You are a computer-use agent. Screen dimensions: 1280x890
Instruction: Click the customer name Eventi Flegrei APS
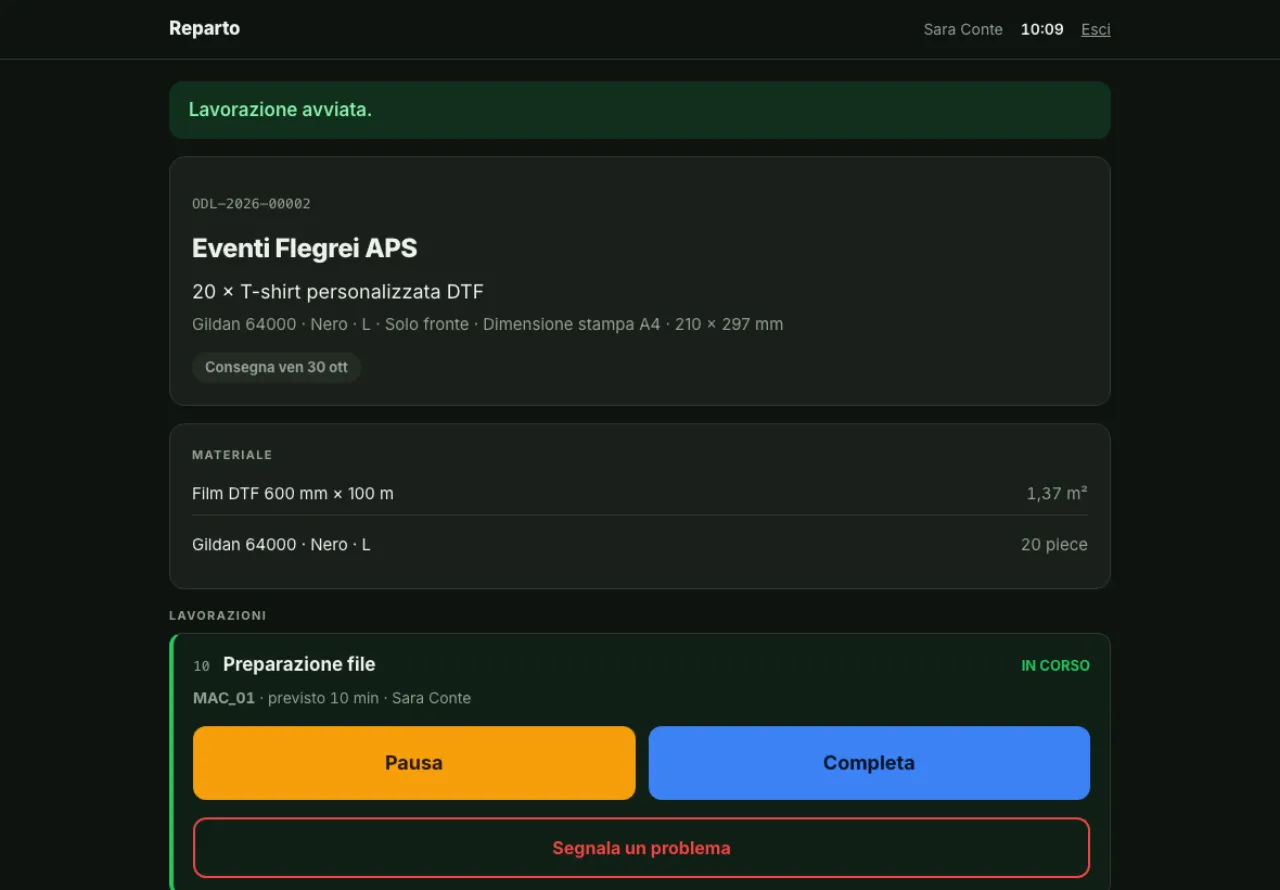coord(305,248)
